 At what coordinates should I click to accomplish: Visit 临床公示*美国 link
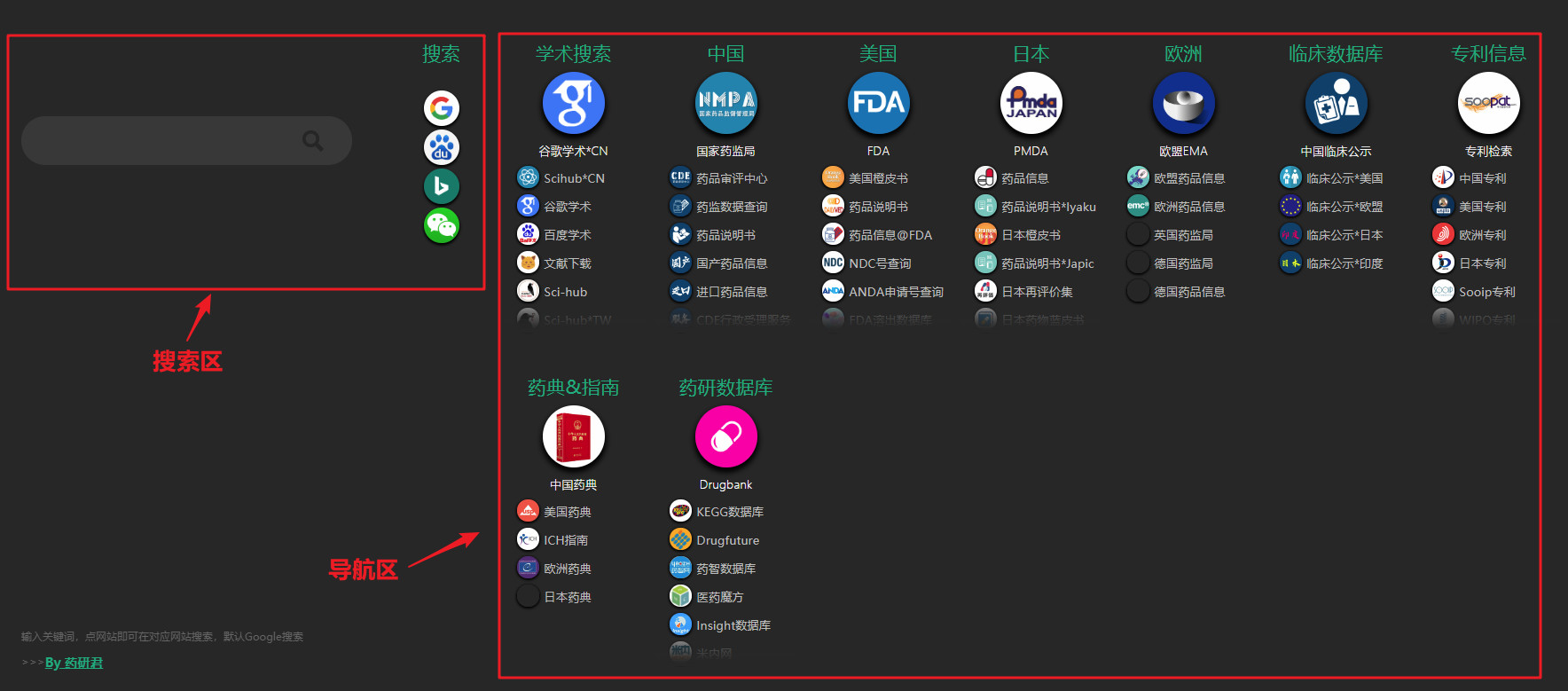(1345, 178)
